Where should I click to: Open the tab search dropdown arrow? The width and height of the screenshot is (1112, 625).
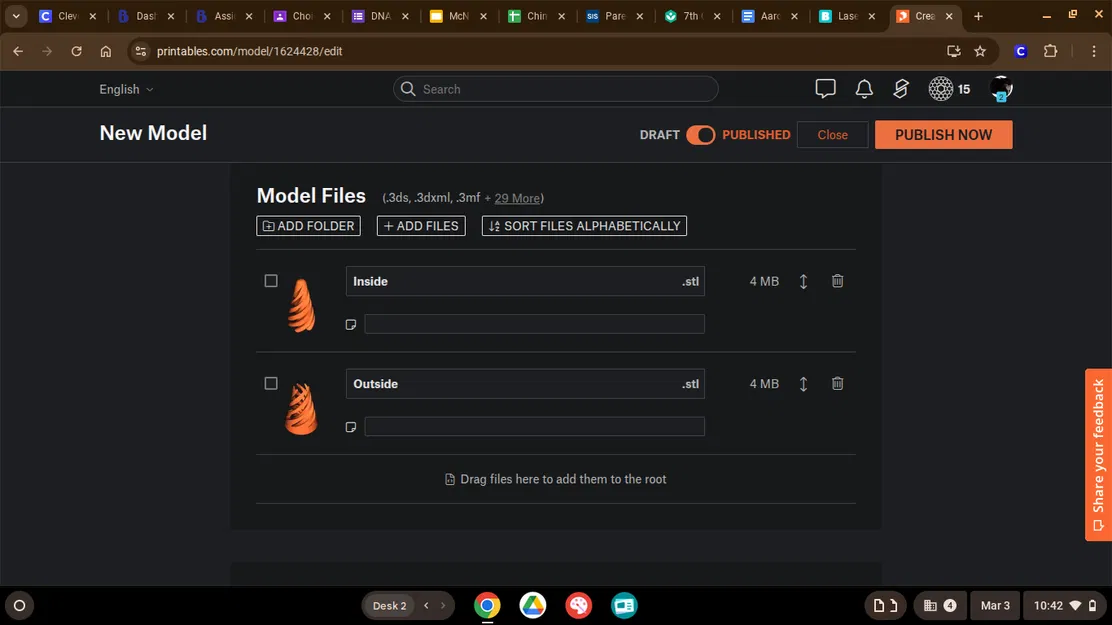coord(16,16)
